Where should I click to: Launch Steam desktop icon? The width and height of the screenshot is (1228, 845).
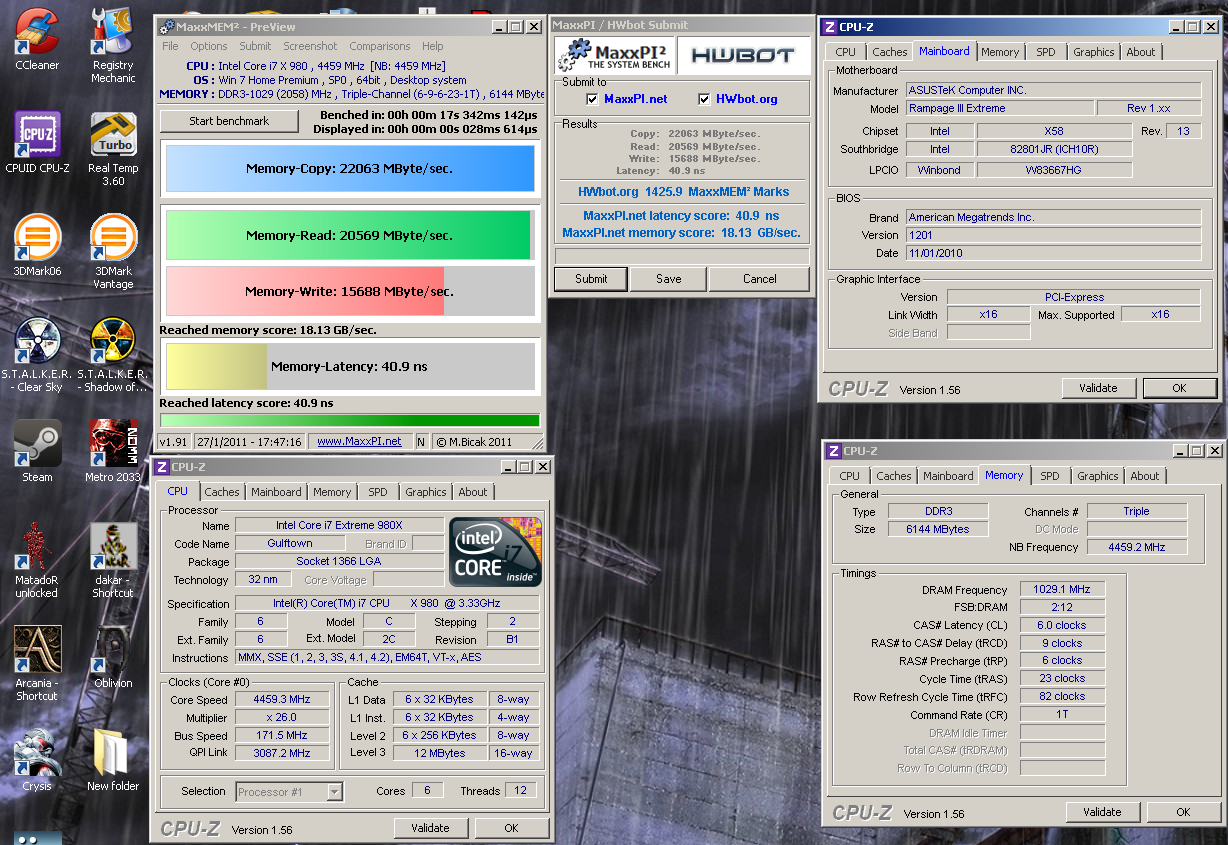37,451
